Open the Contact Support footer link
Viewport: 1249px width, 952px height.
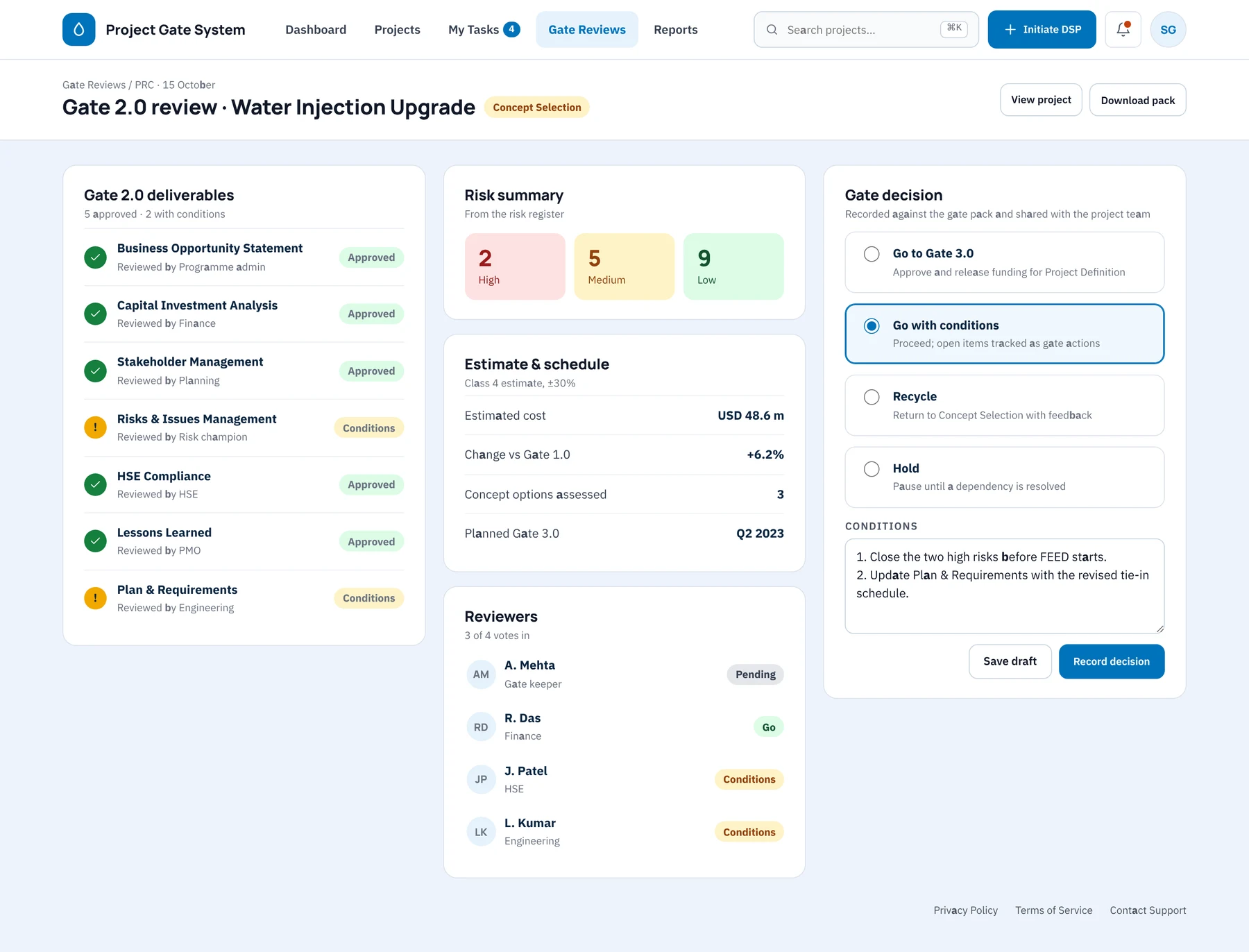pyautogui.click(x=1148, y=910)
